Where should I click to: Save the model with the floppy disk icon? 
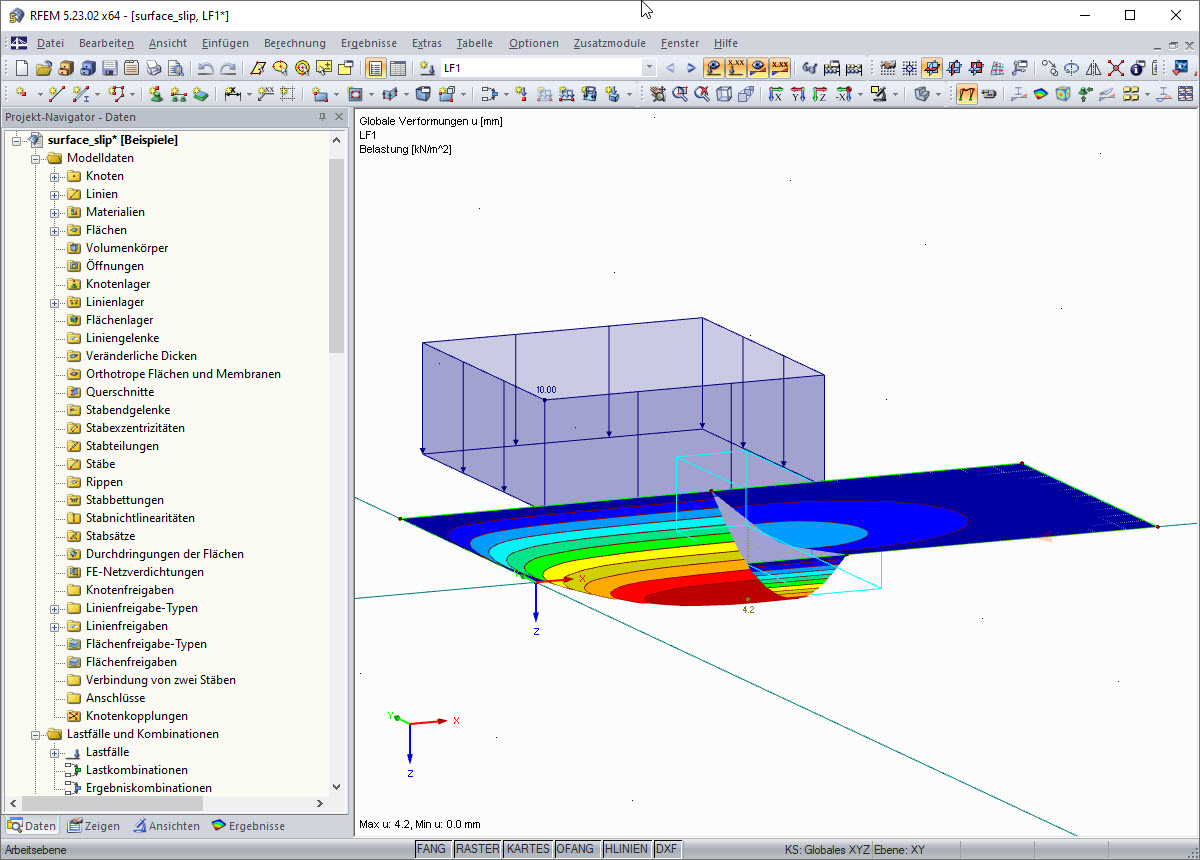(109, 68)
